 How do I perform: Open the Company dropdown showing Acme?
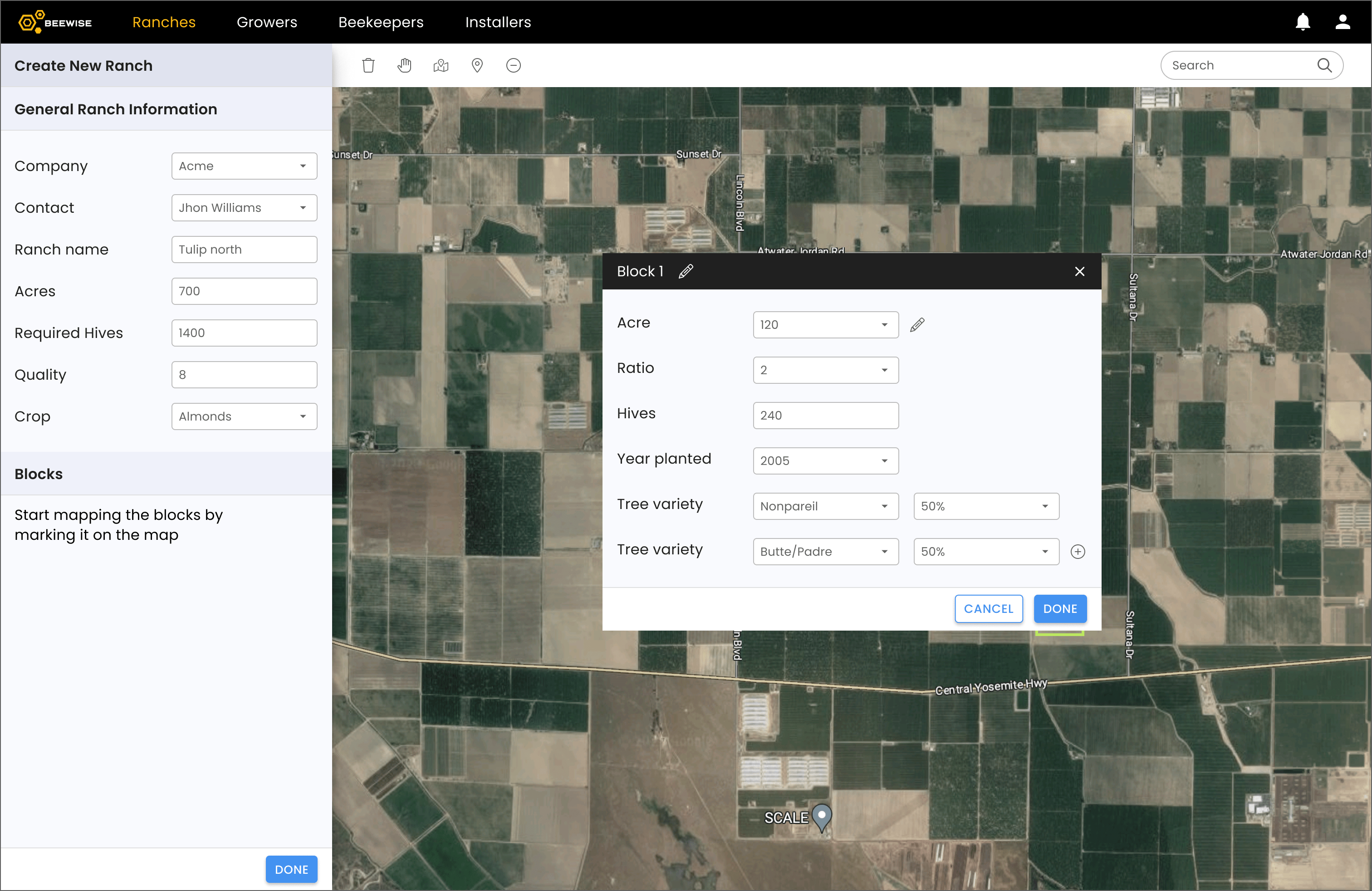tap(244, 166)
